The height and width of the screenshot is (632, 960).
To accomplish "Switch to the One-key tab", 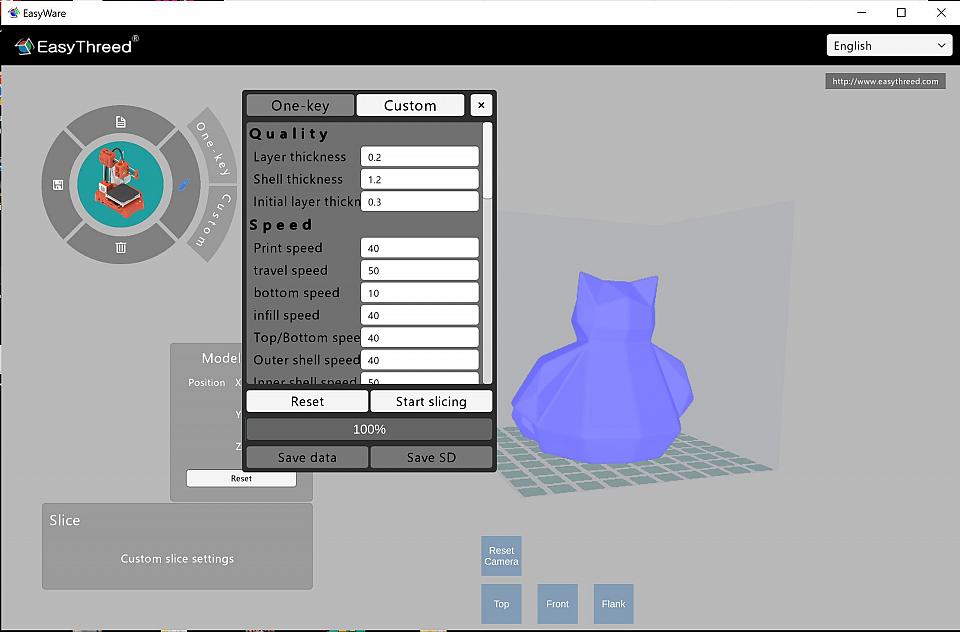I will (x=300, y=105).
